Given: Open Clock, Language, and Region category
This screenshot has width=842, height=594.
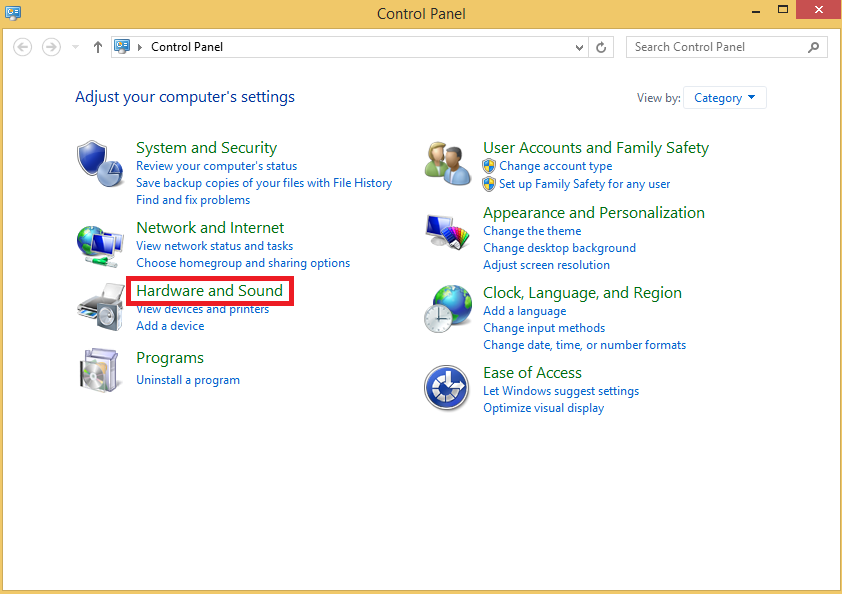Looking at the screenshot, I should (x=583, y=293).
